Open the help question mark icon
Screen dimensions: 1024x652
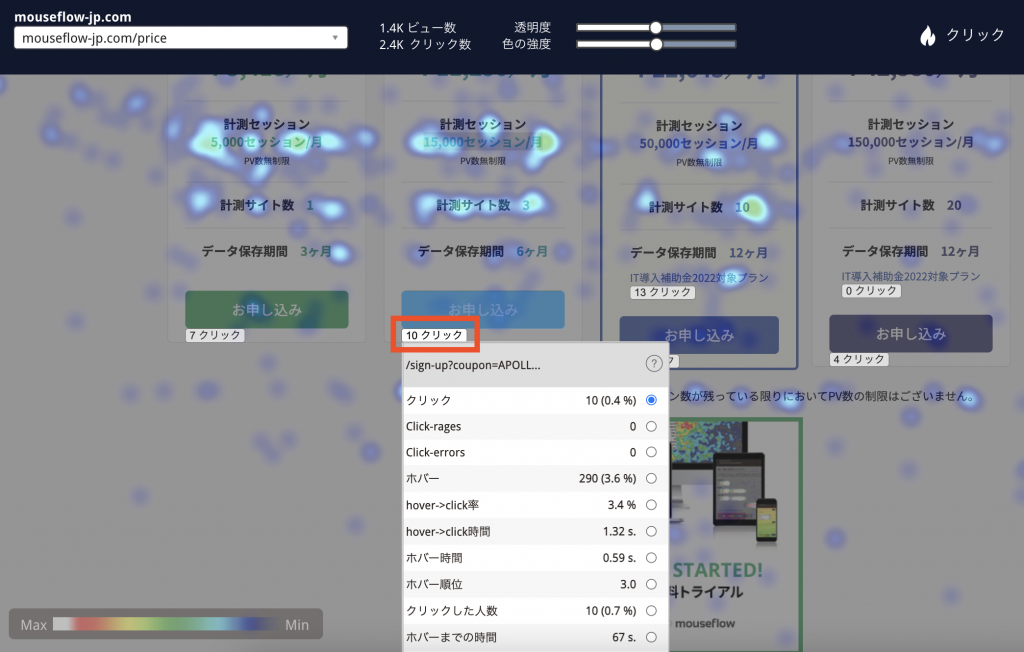pyautogui.click(x=654, y=364)
